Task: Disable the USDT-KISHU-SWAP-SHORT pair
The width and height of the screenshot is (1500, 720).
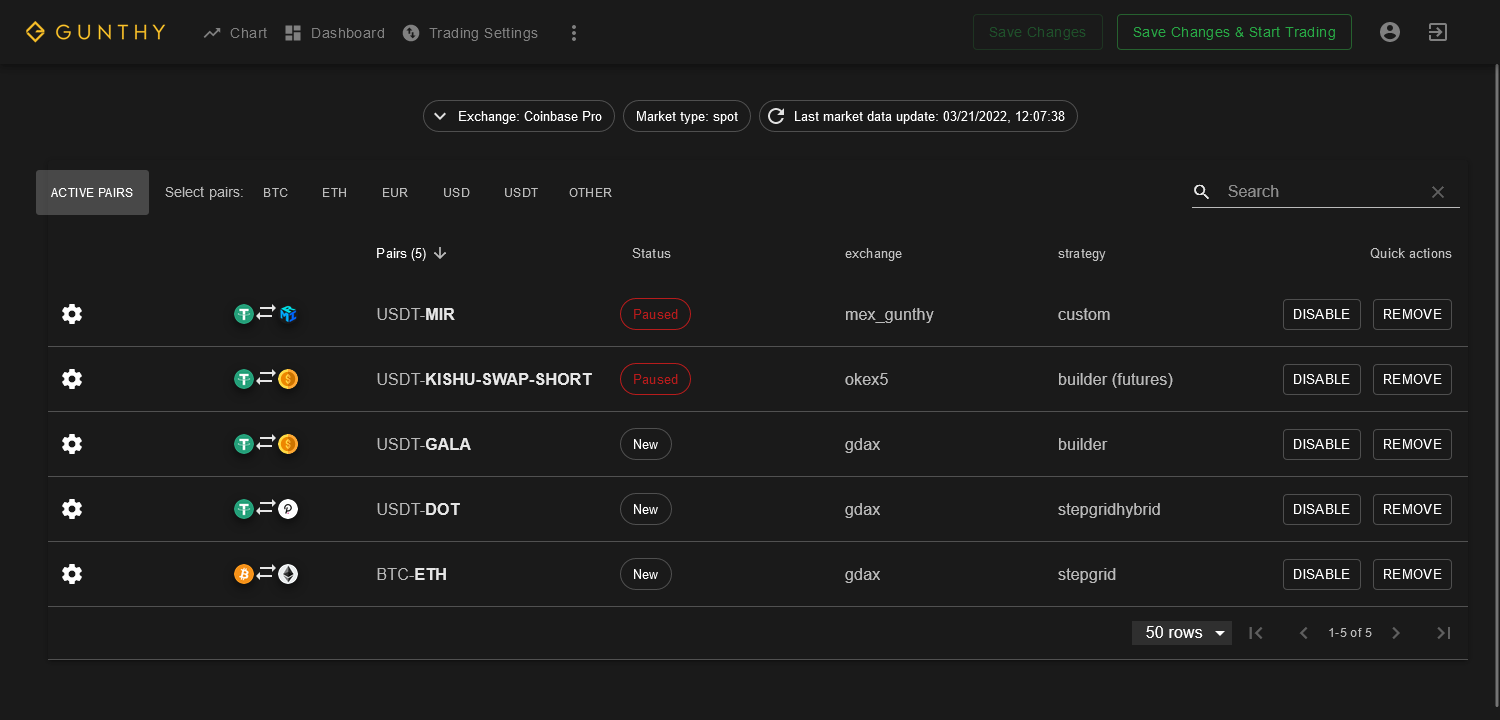Action: point(1321,379)
